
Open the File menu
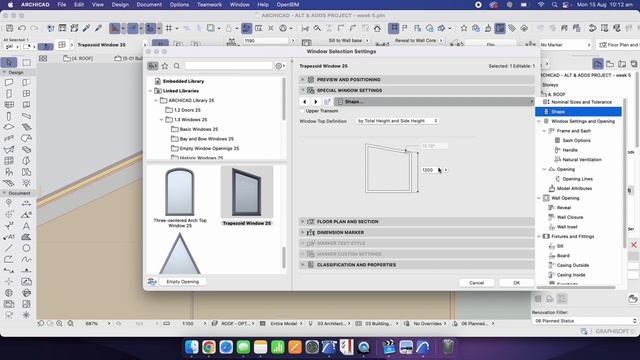[x=62, y=4]
